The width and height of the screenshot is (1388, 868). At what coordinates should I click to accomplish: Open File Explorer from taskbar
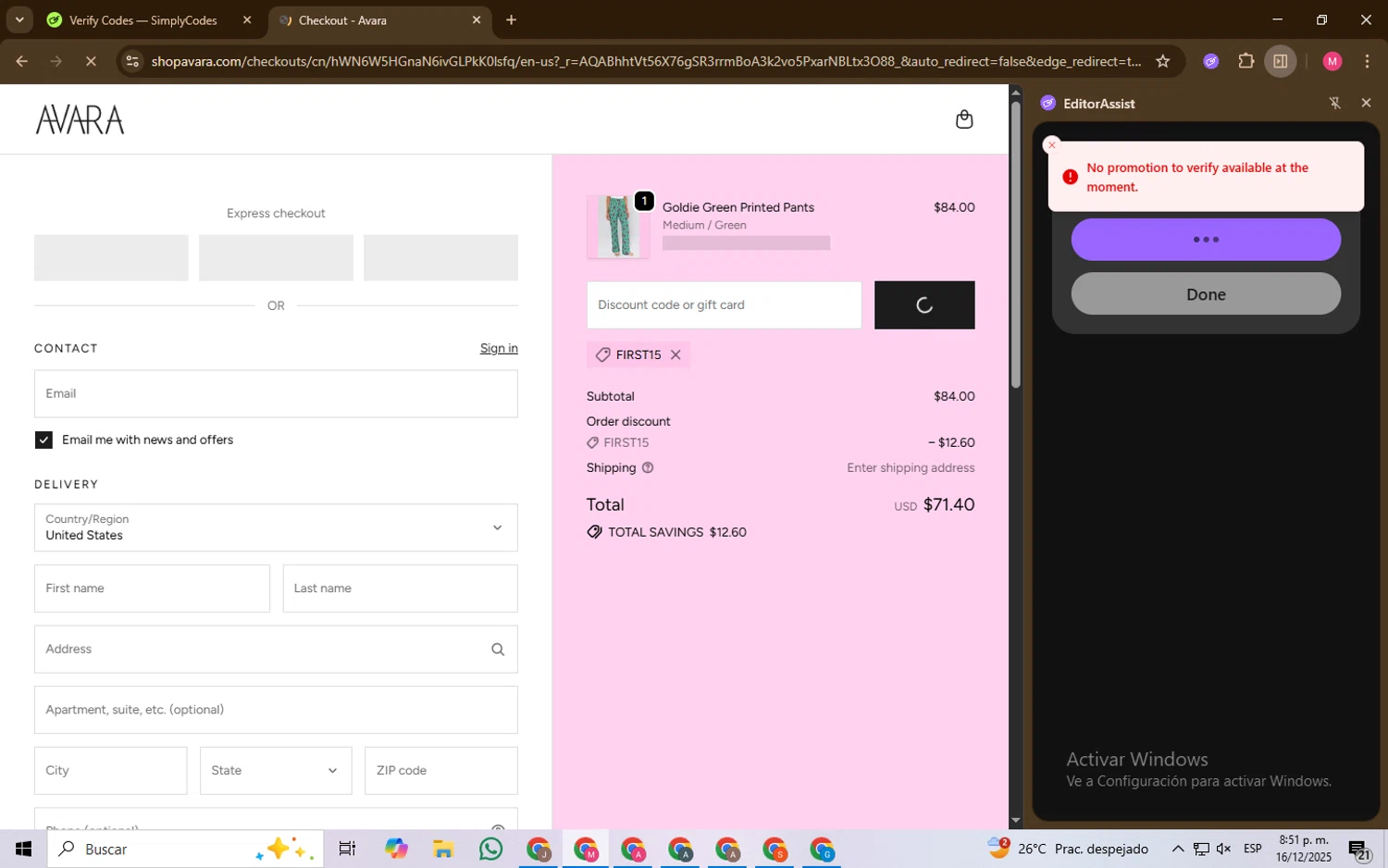[x=443, y=849]
